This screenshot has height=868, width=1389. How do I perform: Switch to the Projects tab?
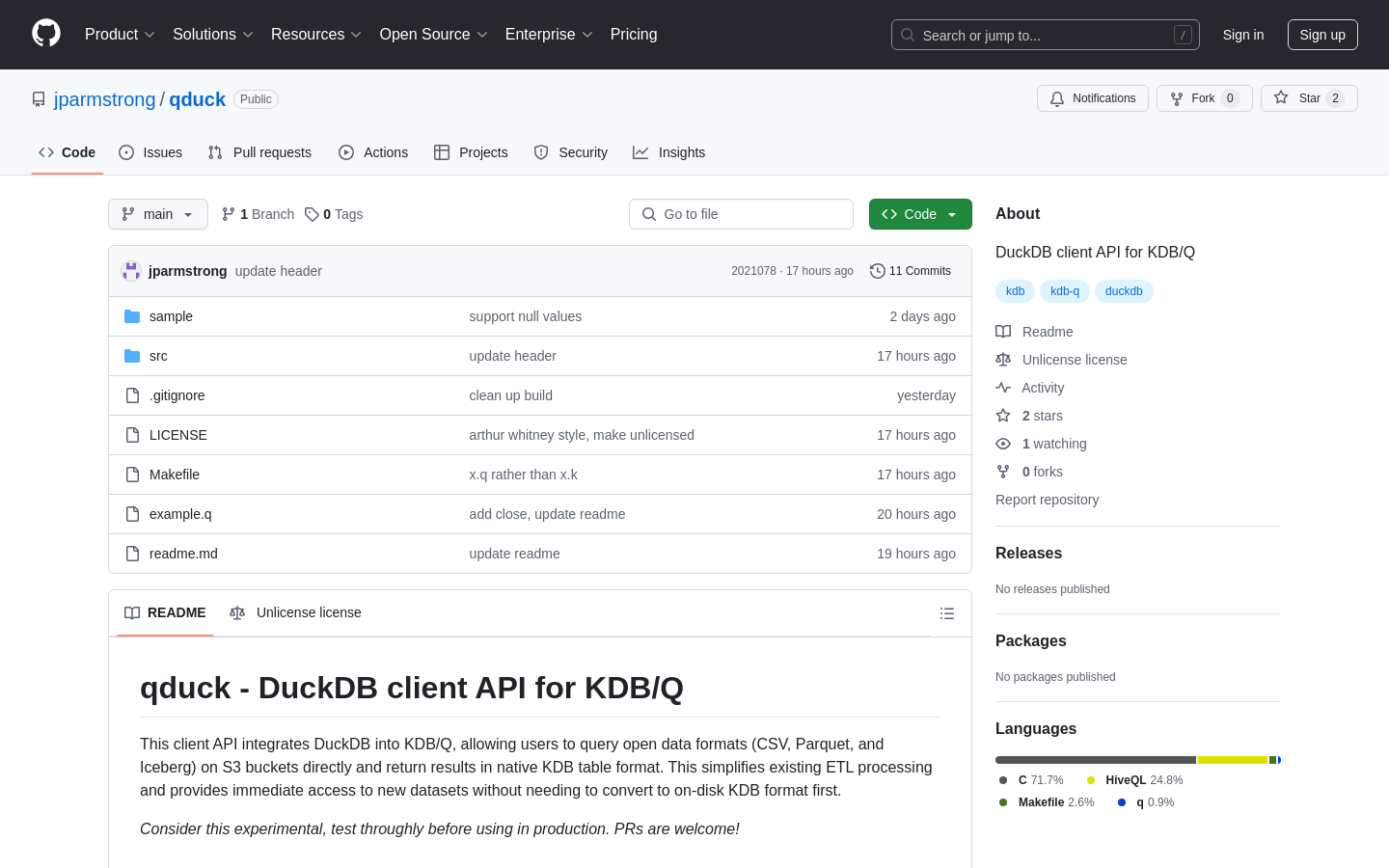(x=471, y=152)
